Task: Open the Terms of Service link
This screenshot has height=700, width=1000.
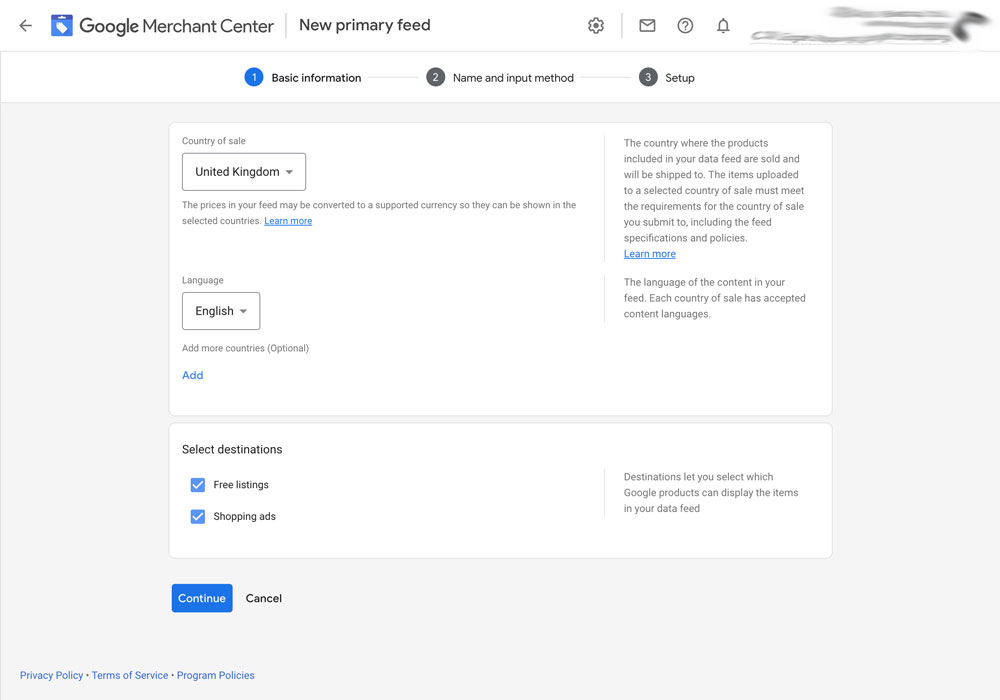Action: pos(129,675)
